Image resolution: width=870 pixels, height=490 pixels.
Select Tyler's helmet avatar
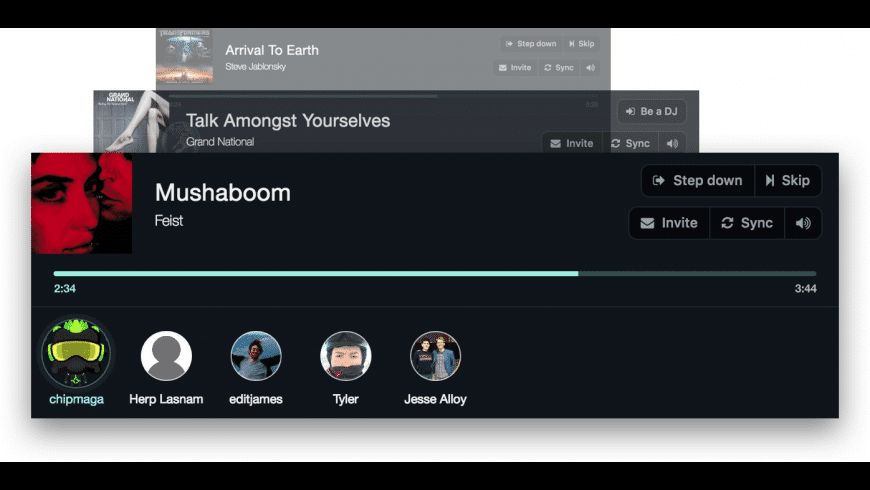pos(346,356)
